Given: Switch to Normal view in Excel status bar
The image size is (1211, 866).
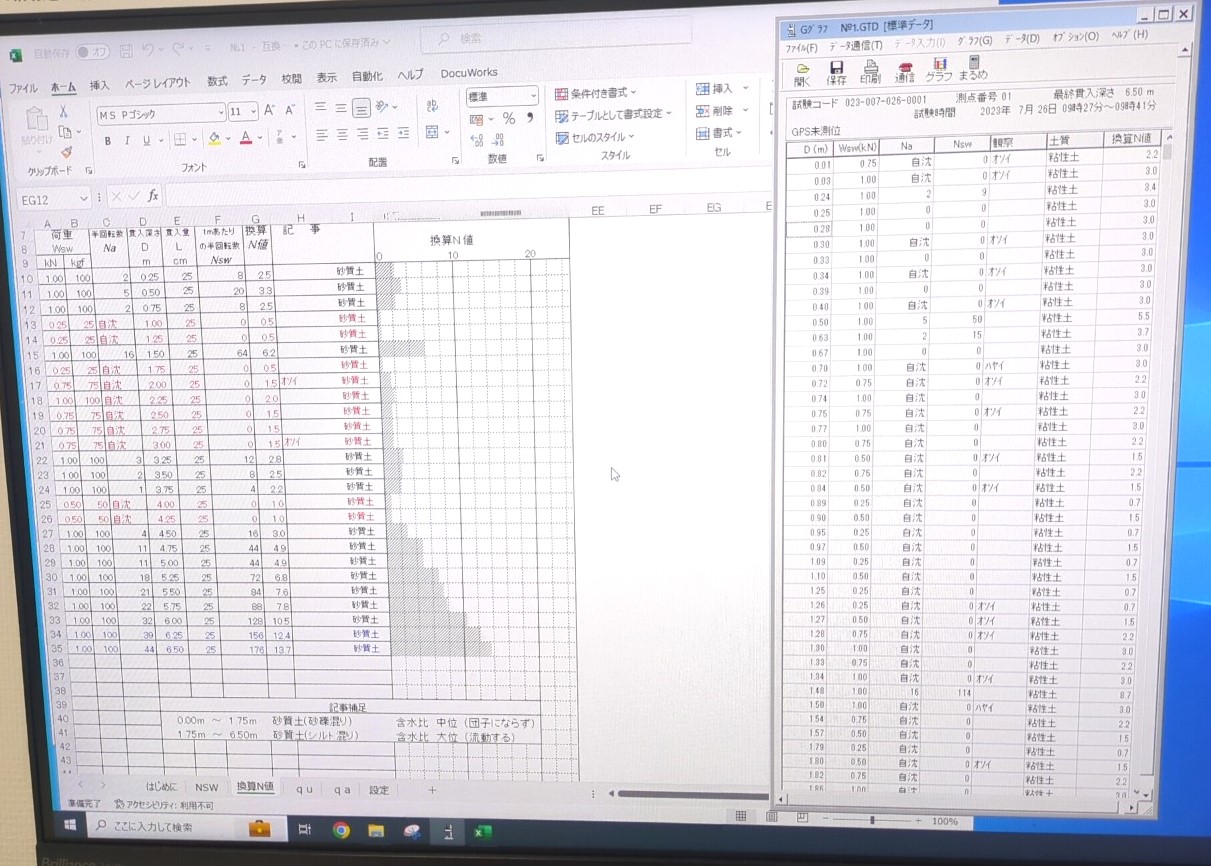Looking at the screenshot, I should click(x=740, y=816).
